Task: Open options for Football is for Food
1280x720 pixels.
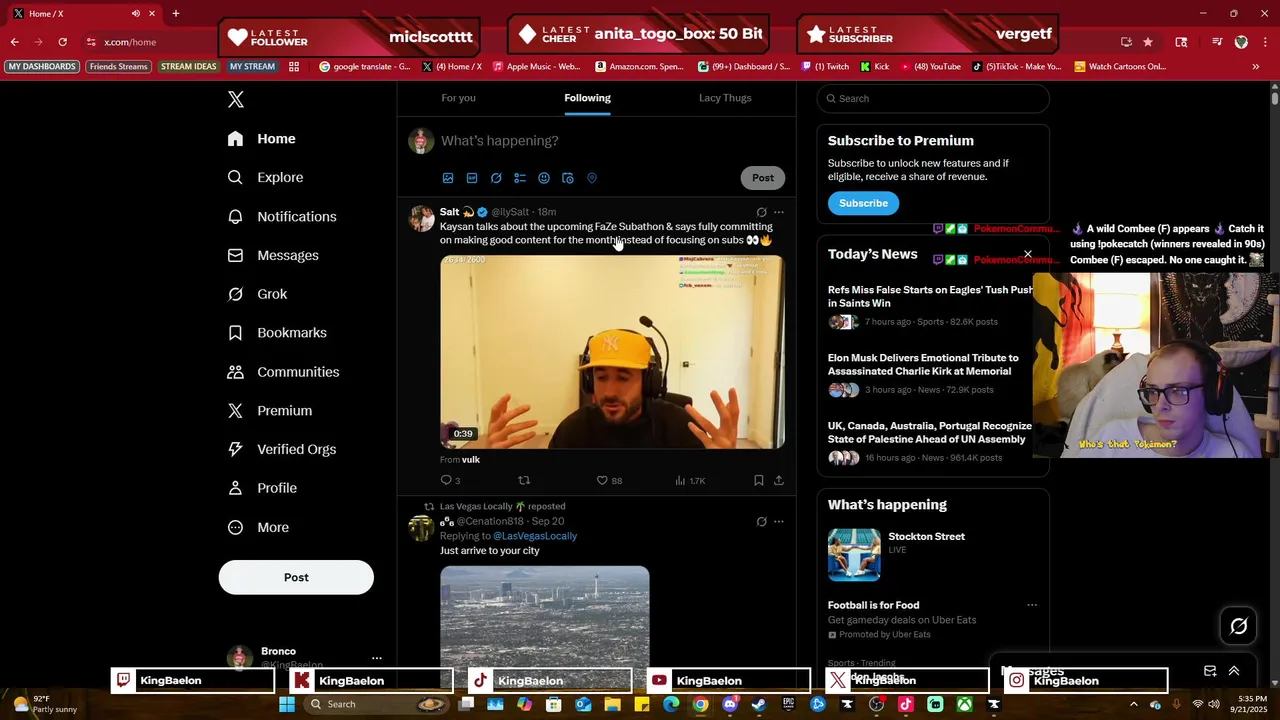Action: click(1032, 605)
